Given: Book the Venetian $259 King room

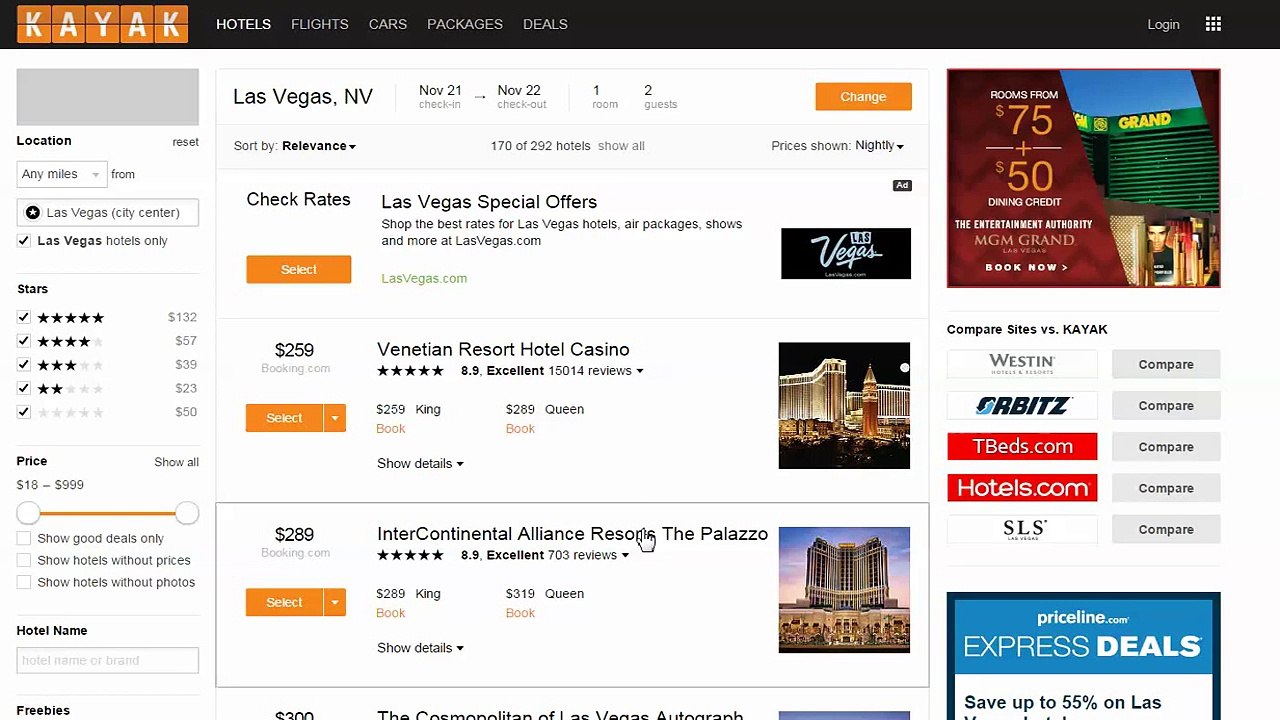Looking at the screenshot, I should (390, 428).
